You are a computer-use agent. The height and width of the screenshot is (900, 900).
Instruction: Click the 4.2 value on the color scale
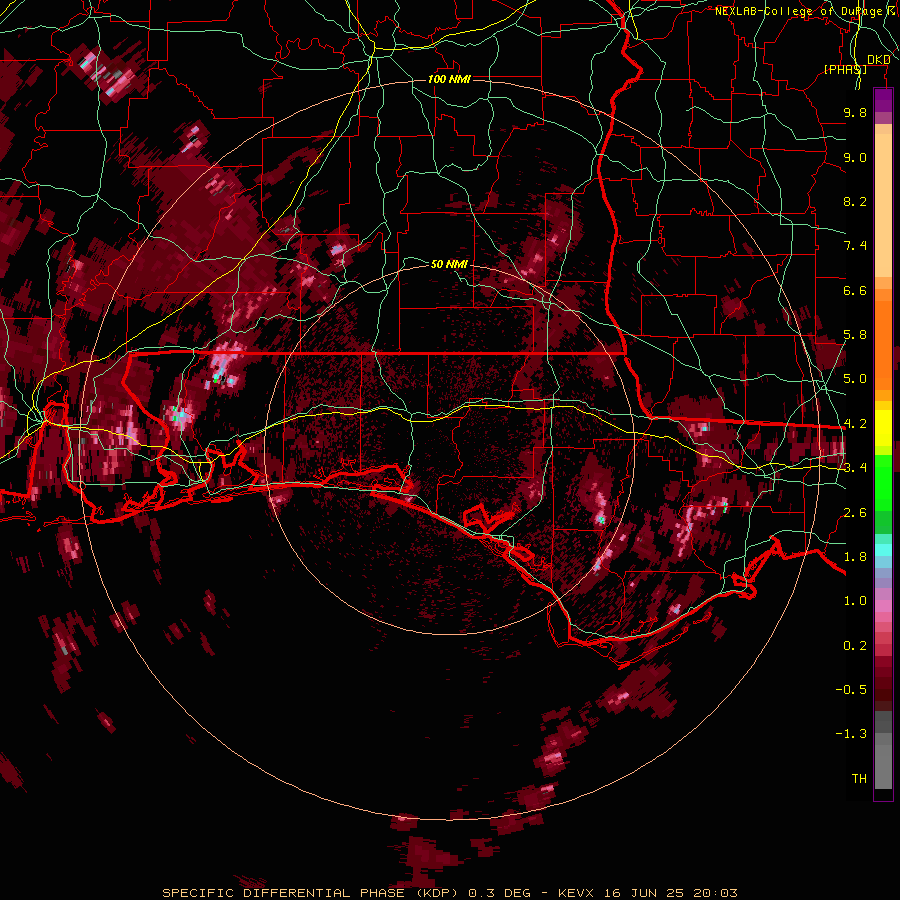855,424
